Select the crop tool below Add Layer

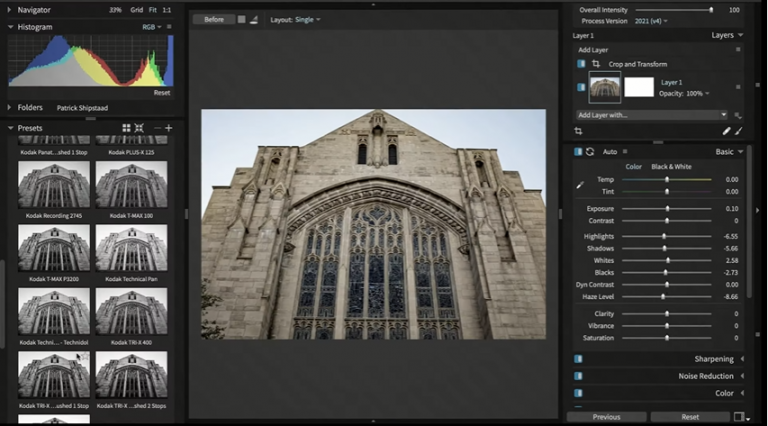578,131
